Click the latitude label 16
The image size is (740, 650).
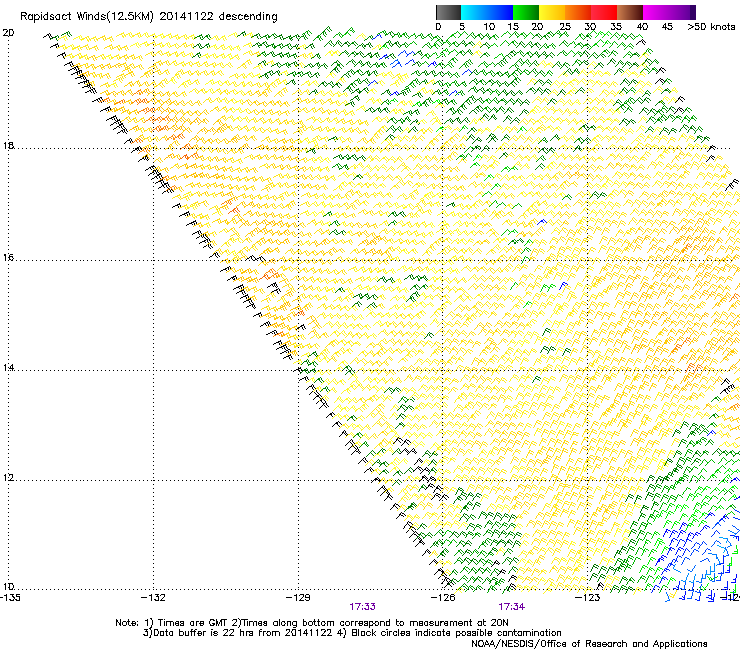(x=8, y=258)
